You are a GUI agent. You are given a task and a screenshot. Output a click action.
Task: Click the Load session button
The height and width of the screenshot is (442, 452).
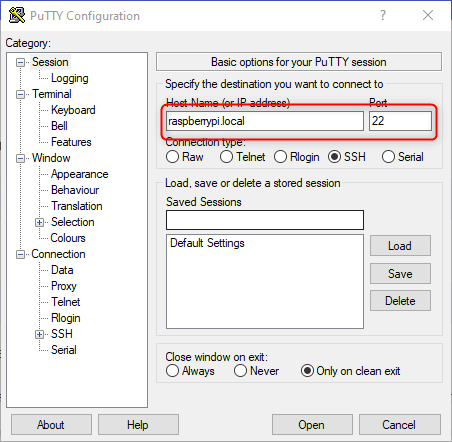(400, 246)
